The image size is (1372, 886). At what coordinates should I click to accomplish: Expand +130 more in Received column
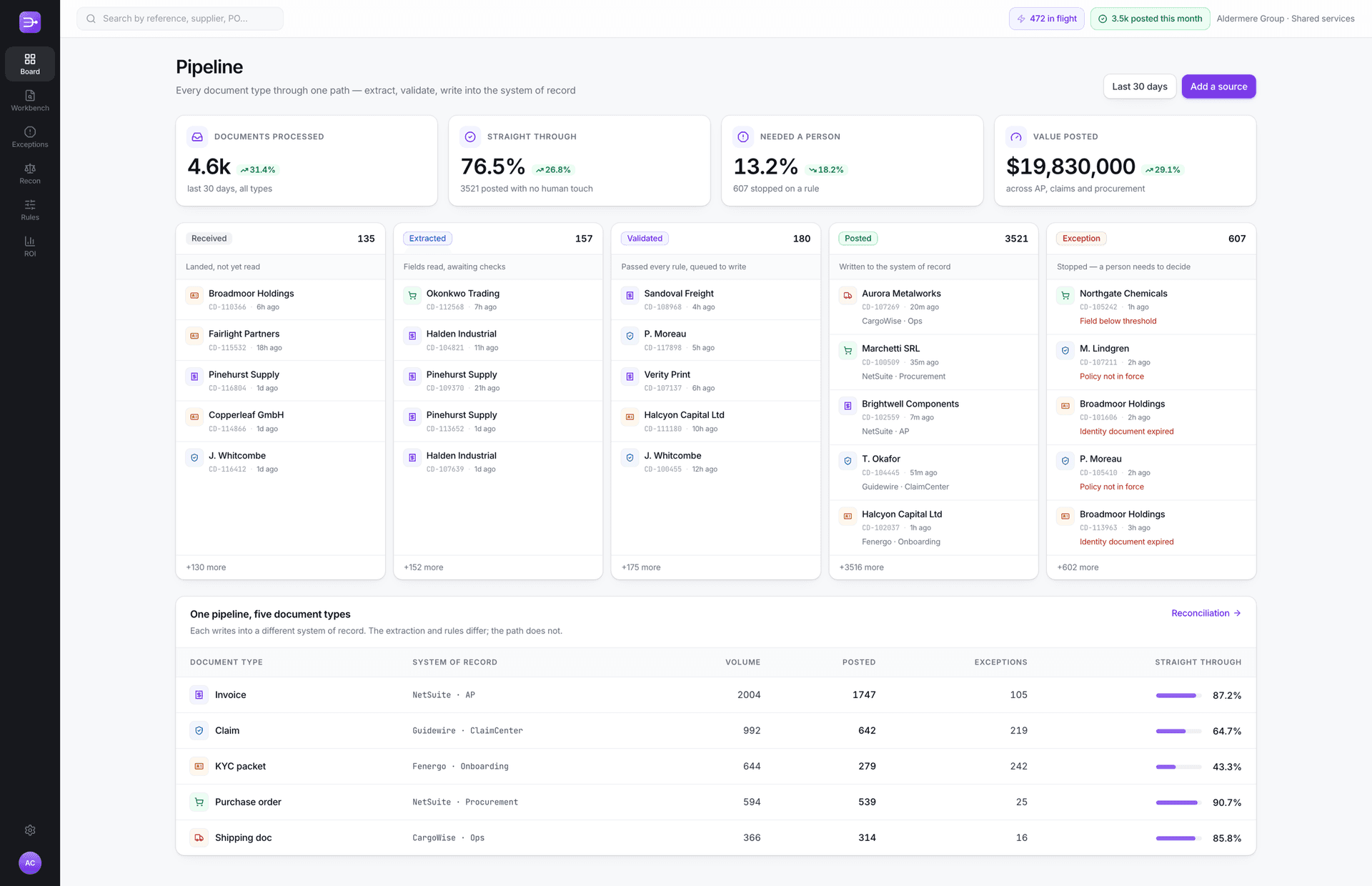coord(206,567)
